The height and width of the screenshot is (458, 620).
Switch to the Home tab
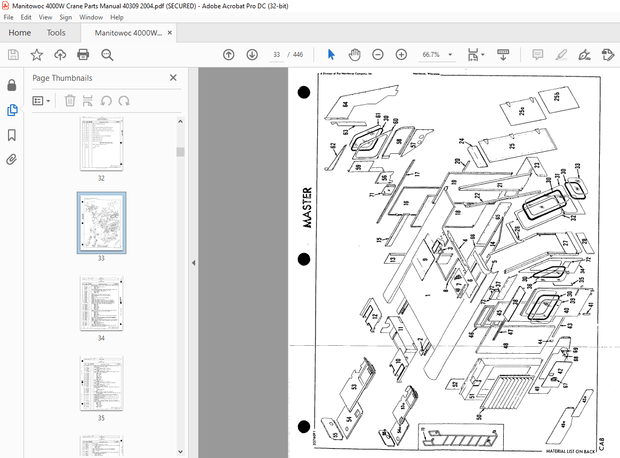point(20,33)
